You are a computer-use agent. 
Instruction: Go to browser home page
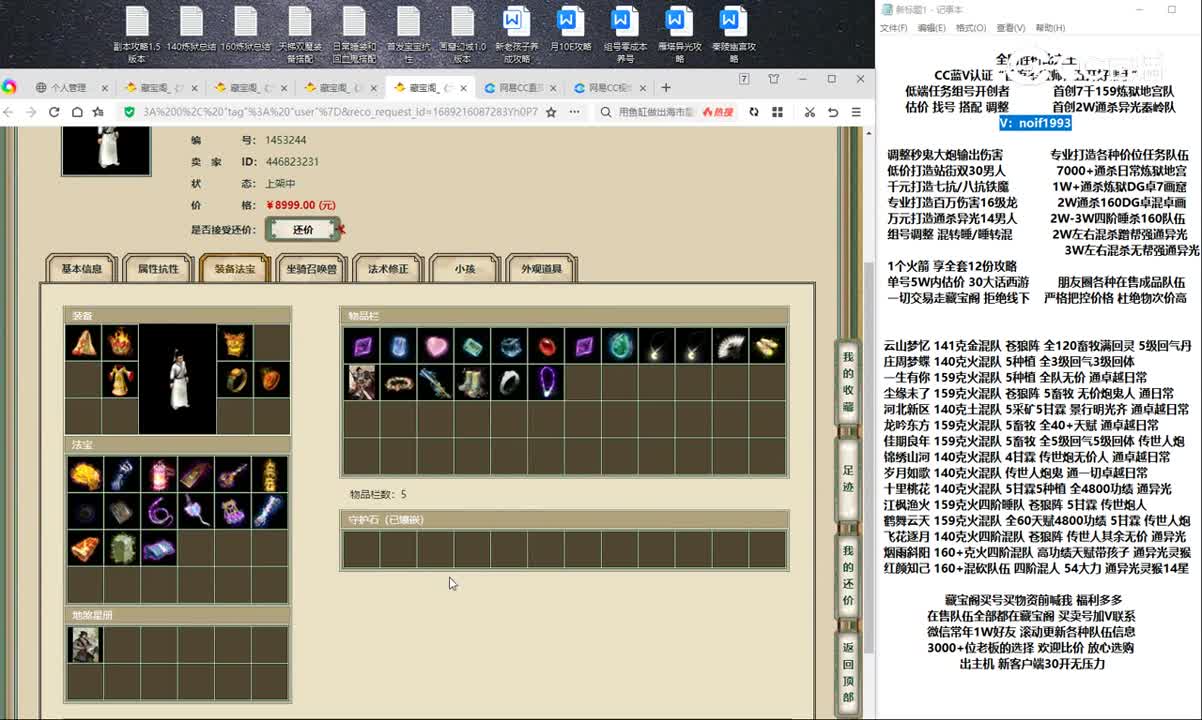tap(76, 112)
